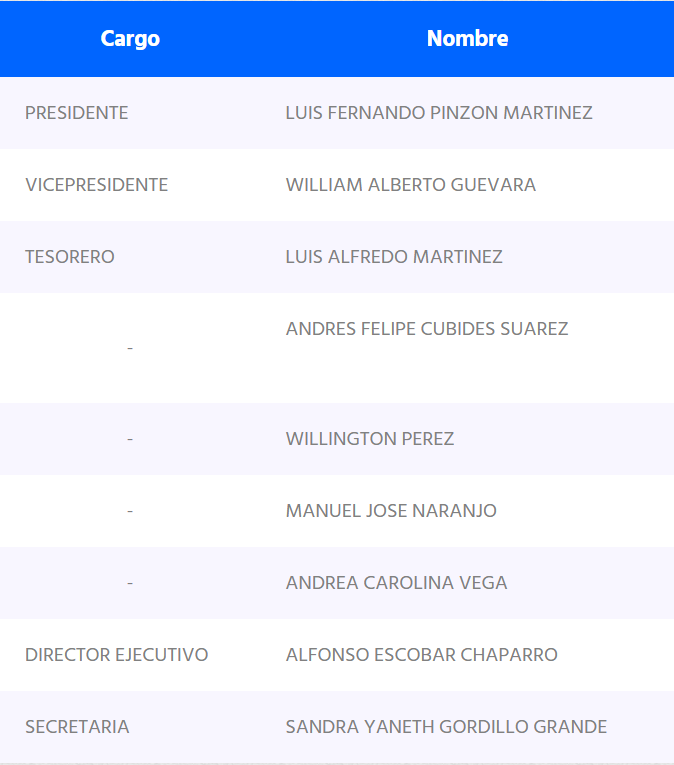The image size is (674, 765).
Task: Select the TESORERO cell
Action: 70,257
